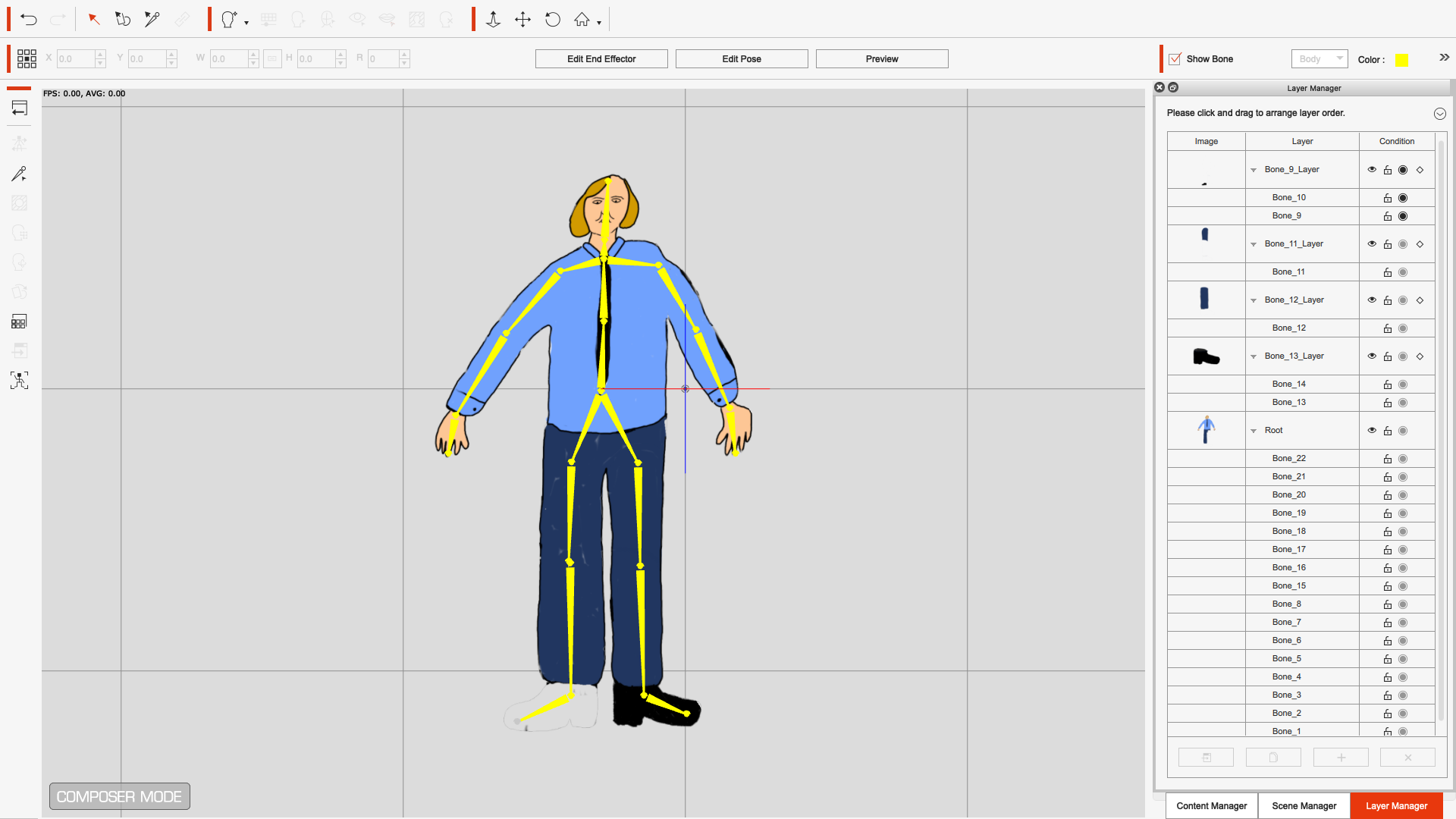Click the Undo arrow icon
1456x819 pixels.
pos(29,20)
